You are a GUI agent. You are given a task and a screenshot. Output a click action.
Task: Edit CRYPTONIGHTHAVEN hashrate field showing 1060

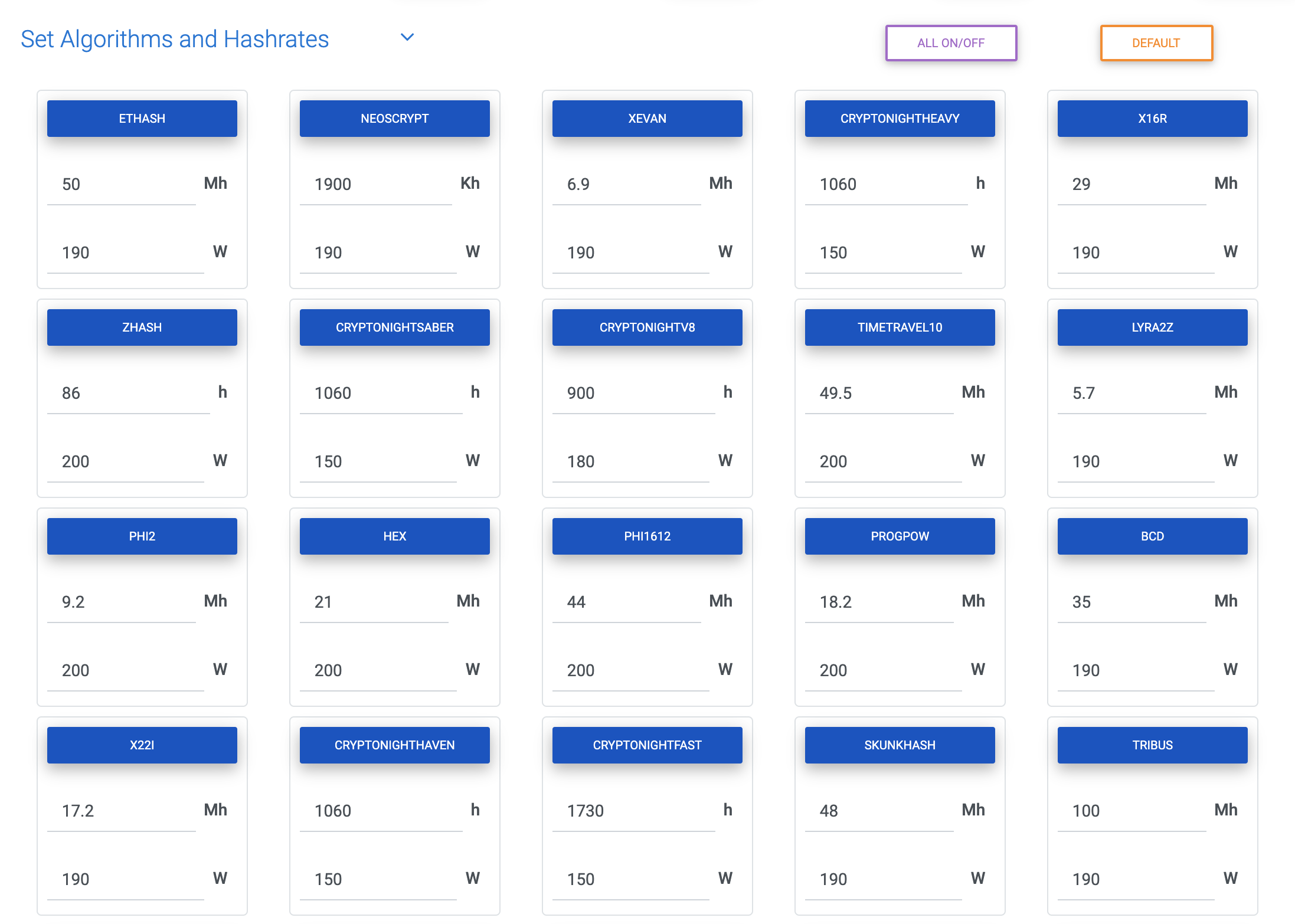pyautogui.click(x=381, y=811)
